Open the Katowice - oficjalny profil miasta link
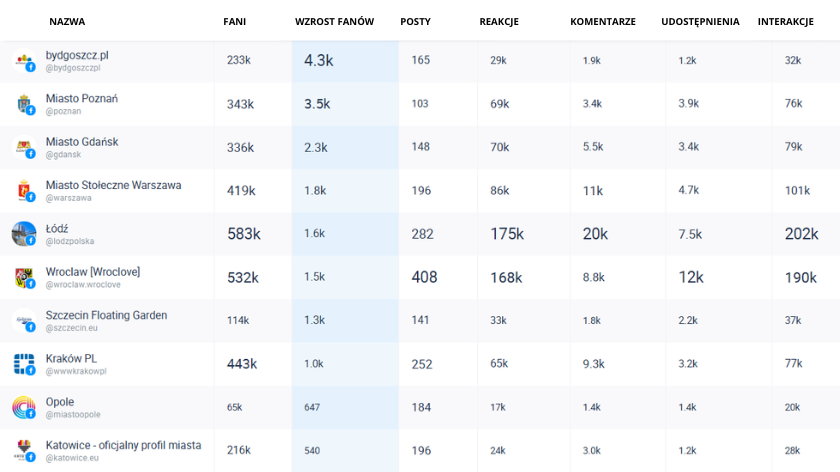This screenshot has height=472, width=840. pyautogui.click(x=123, y=445)
